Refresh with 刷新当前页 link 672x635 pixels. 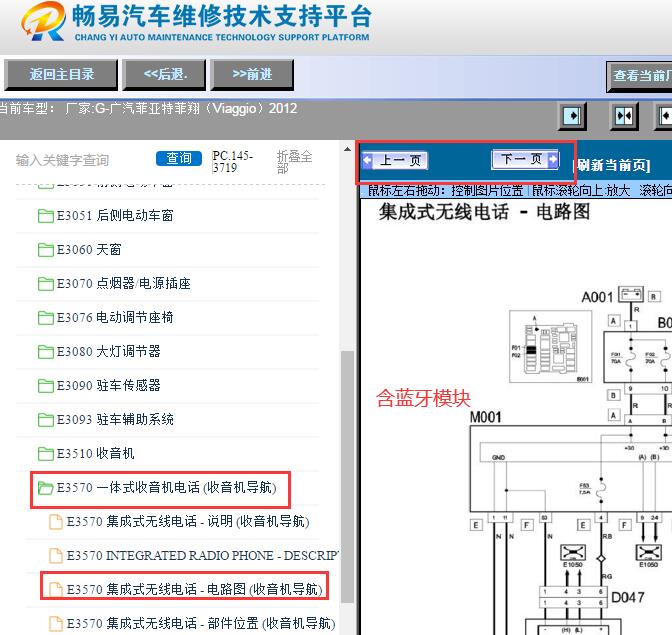pos(612,165)
